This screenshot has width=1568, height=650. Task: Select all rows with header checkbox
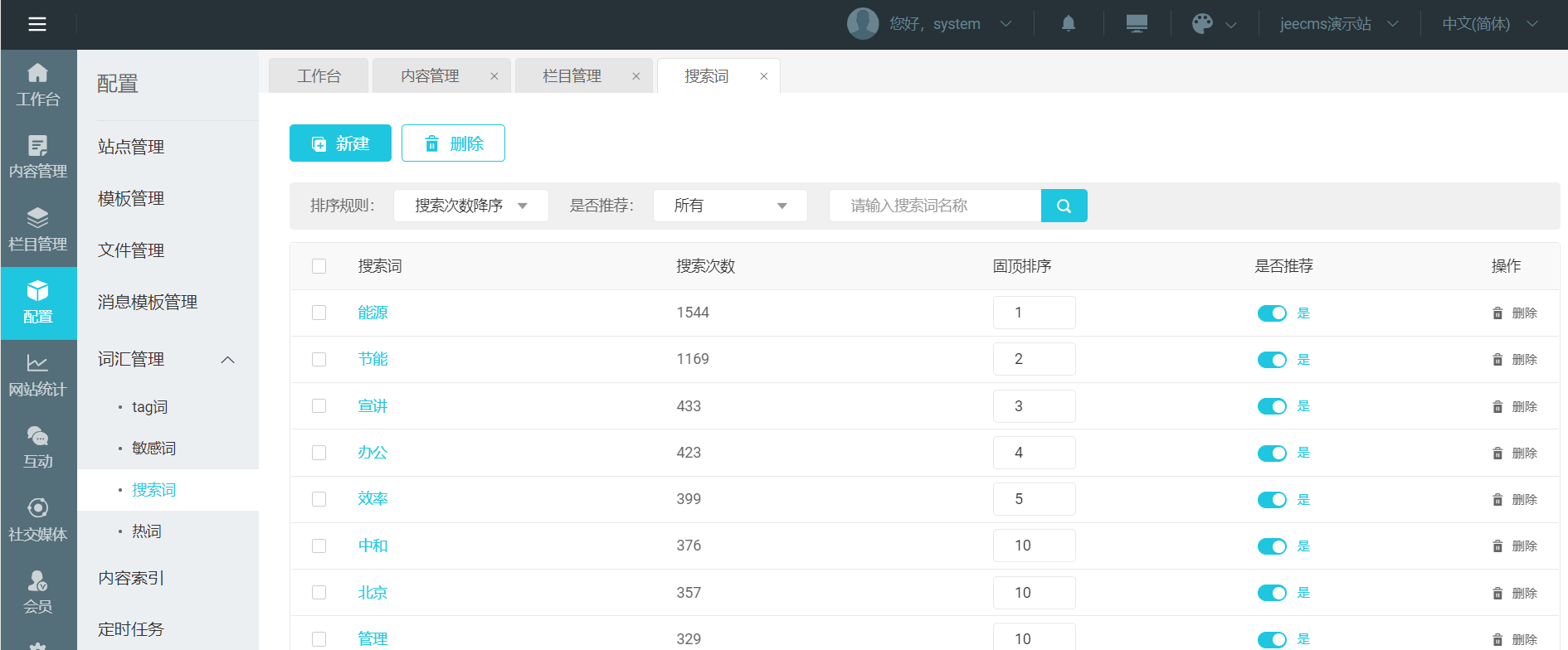(x=319, y=266)
